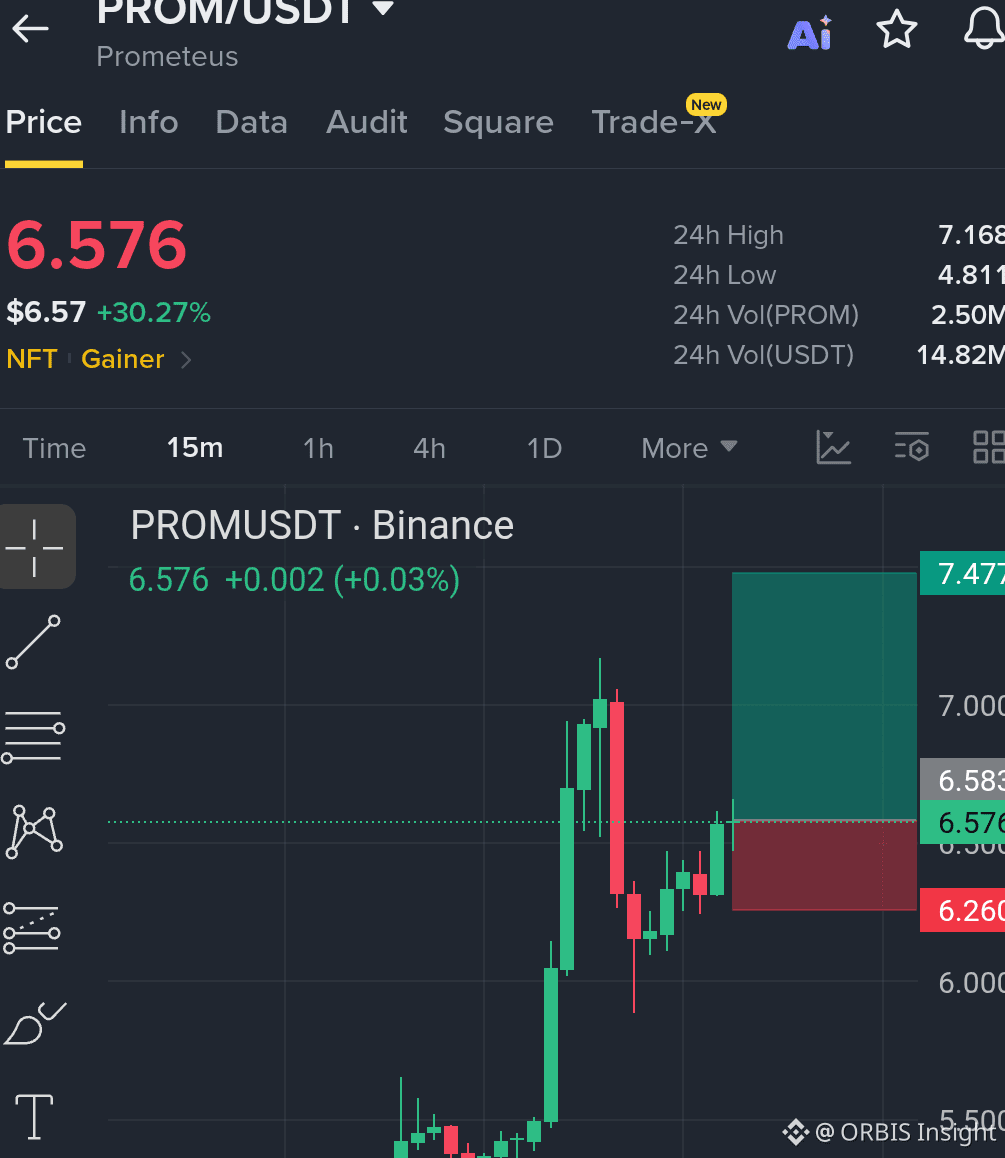Open the NFT category tag
The image size is (1005, 1158).
[x=32, y=359]
